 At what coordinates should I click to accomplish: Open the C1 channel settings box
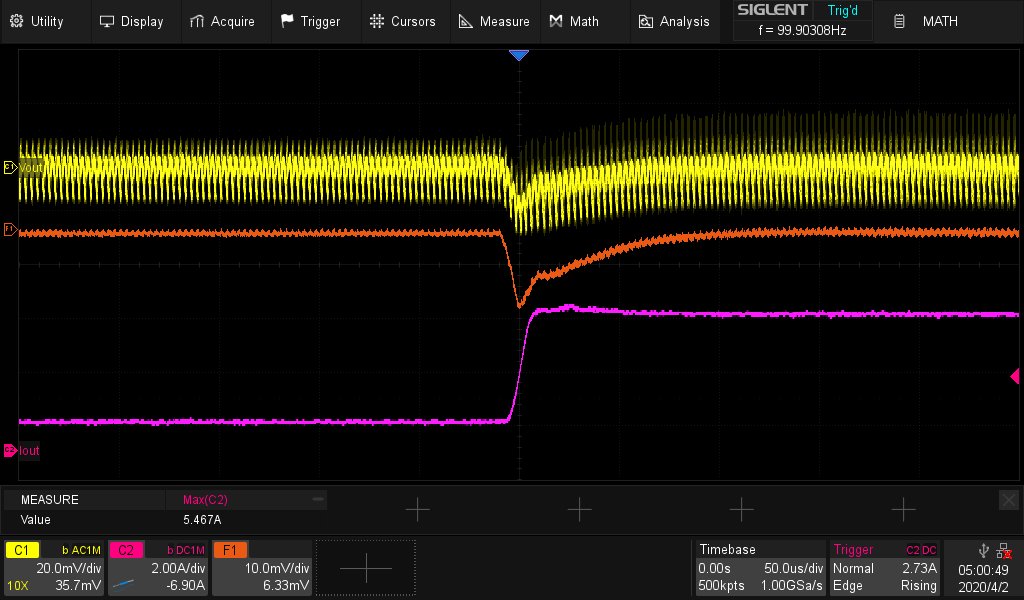point(54,568)
